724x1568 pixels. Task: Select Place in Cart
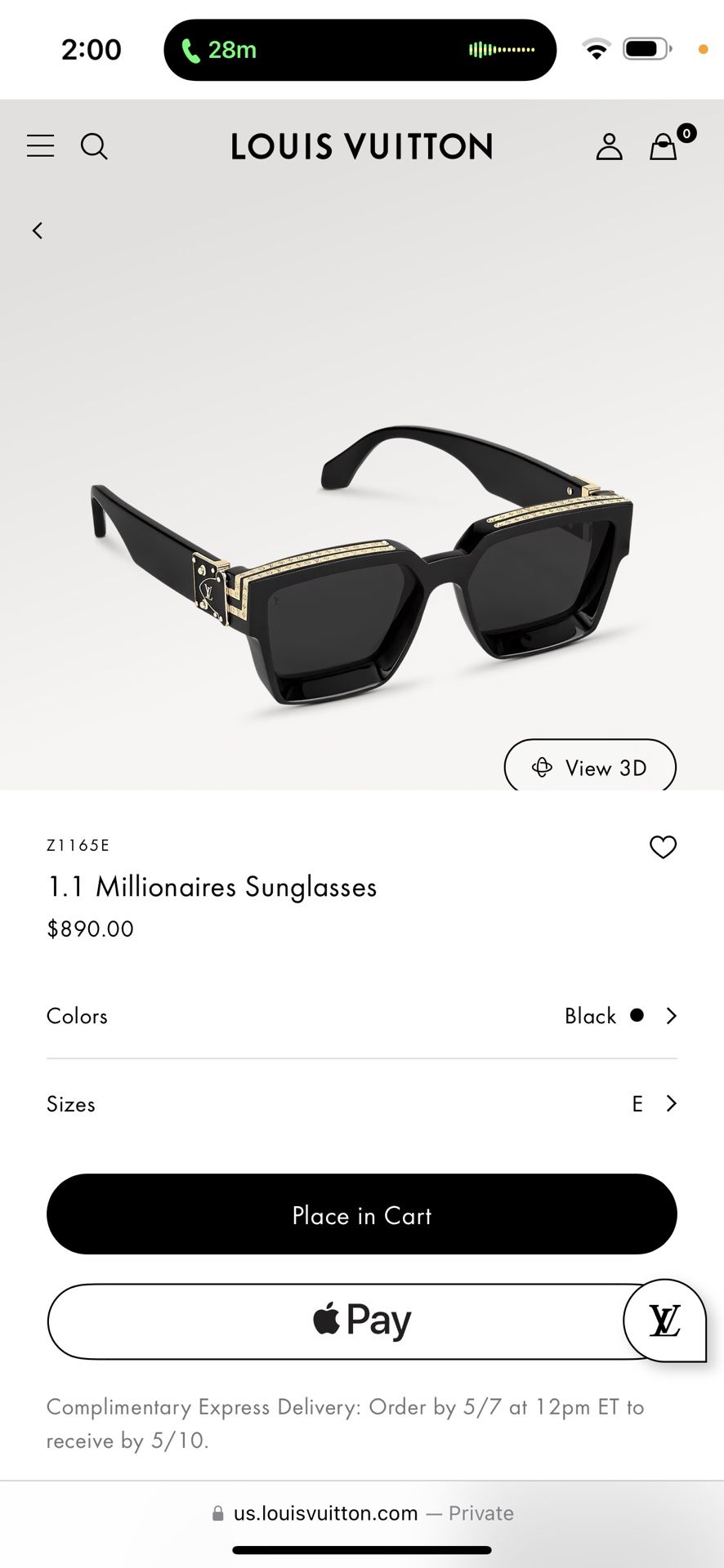361,1215
